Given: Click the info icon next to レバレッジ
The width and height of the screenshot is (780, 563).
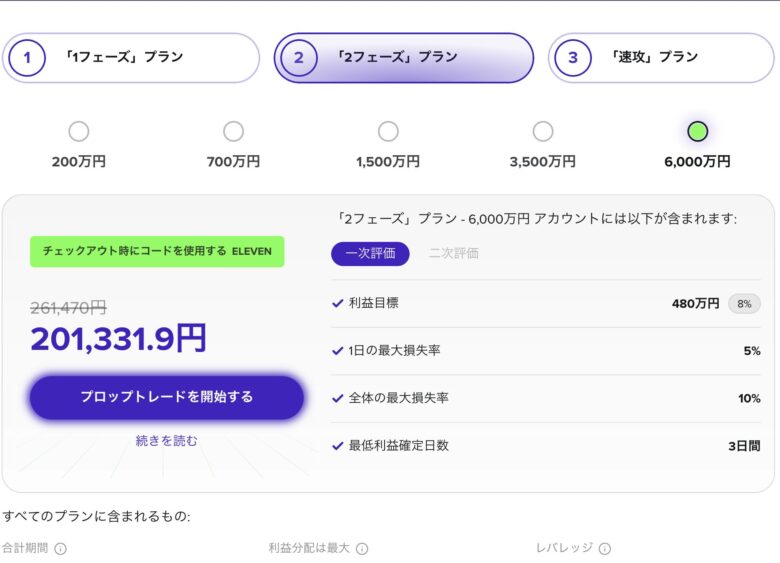Looking at the screenshot, I should 605,549.
